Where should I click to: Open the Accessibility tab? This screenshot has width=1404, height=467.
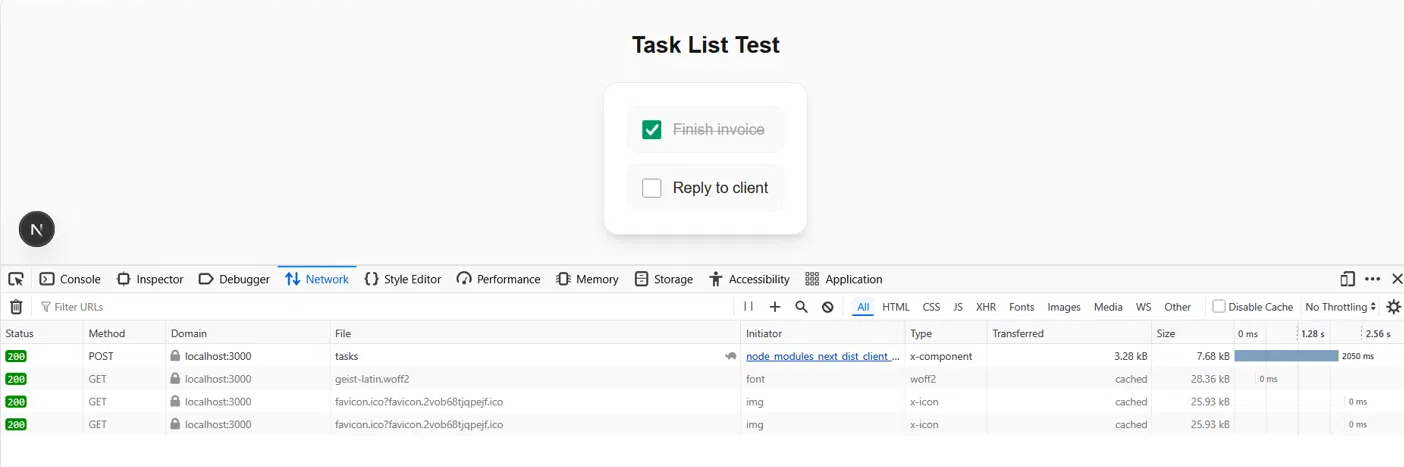(x=750, y=279)
